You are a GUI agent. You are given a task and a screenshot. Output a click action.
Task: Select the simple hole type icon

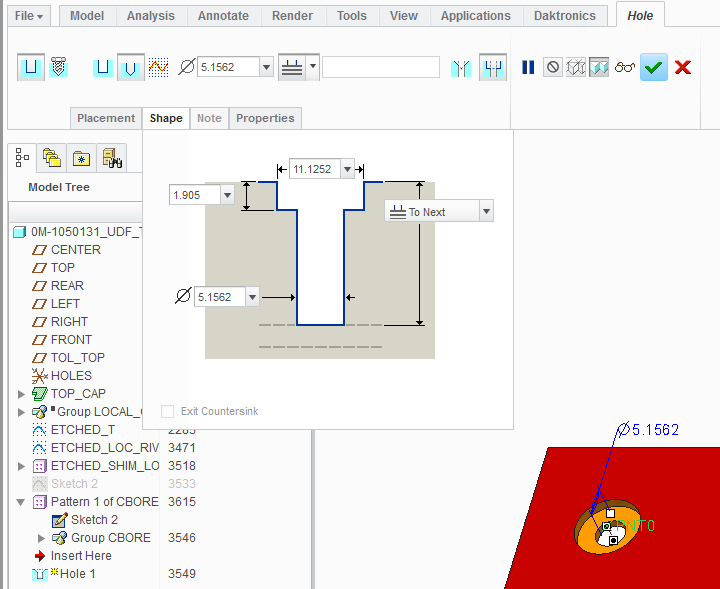(x=31, y=67)
